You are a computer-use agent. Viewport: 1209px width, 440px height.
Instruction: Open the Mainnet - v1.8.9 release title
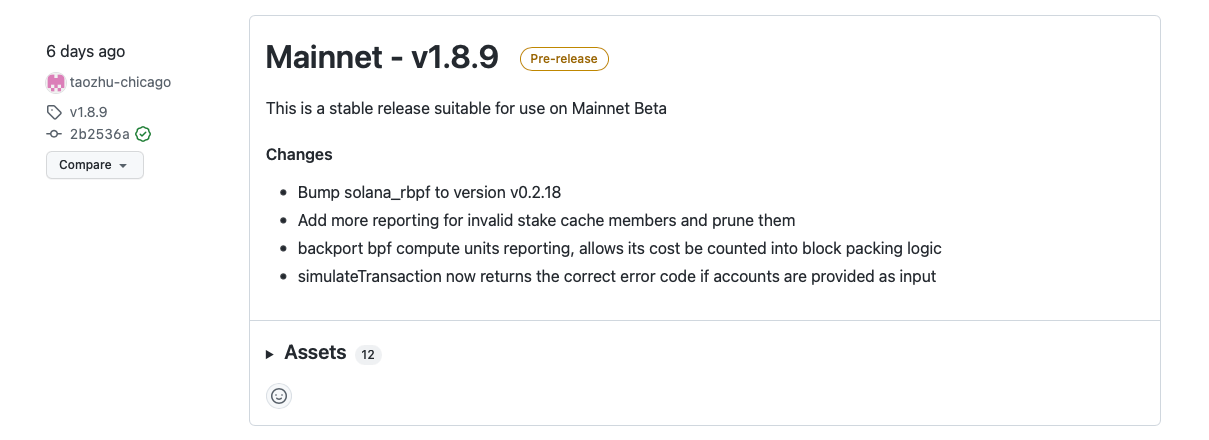(x=382, y=57)
